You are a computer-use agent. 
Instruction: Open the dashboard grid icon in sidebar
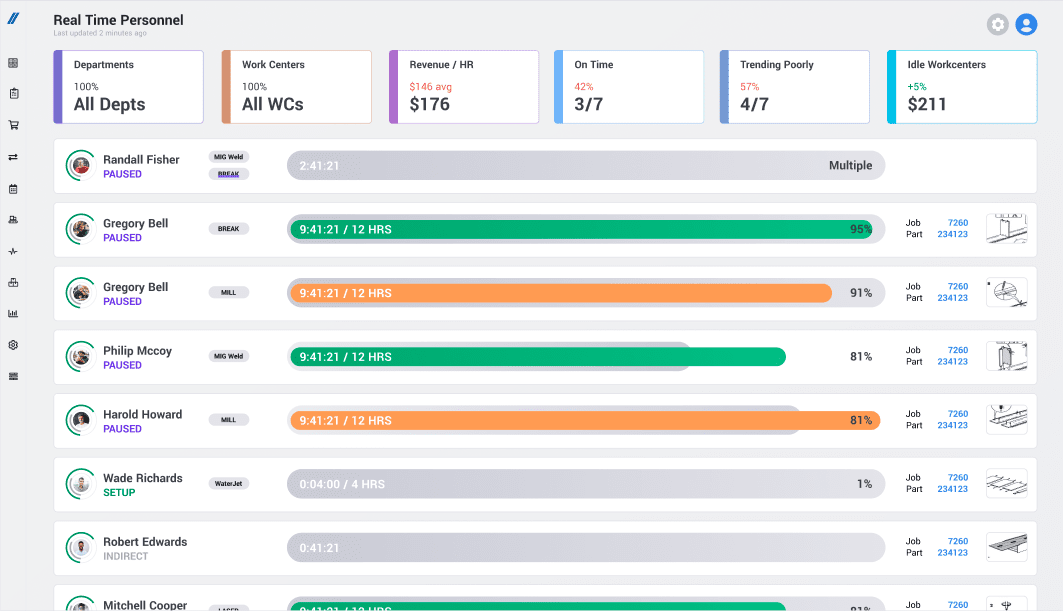(13, 63)
